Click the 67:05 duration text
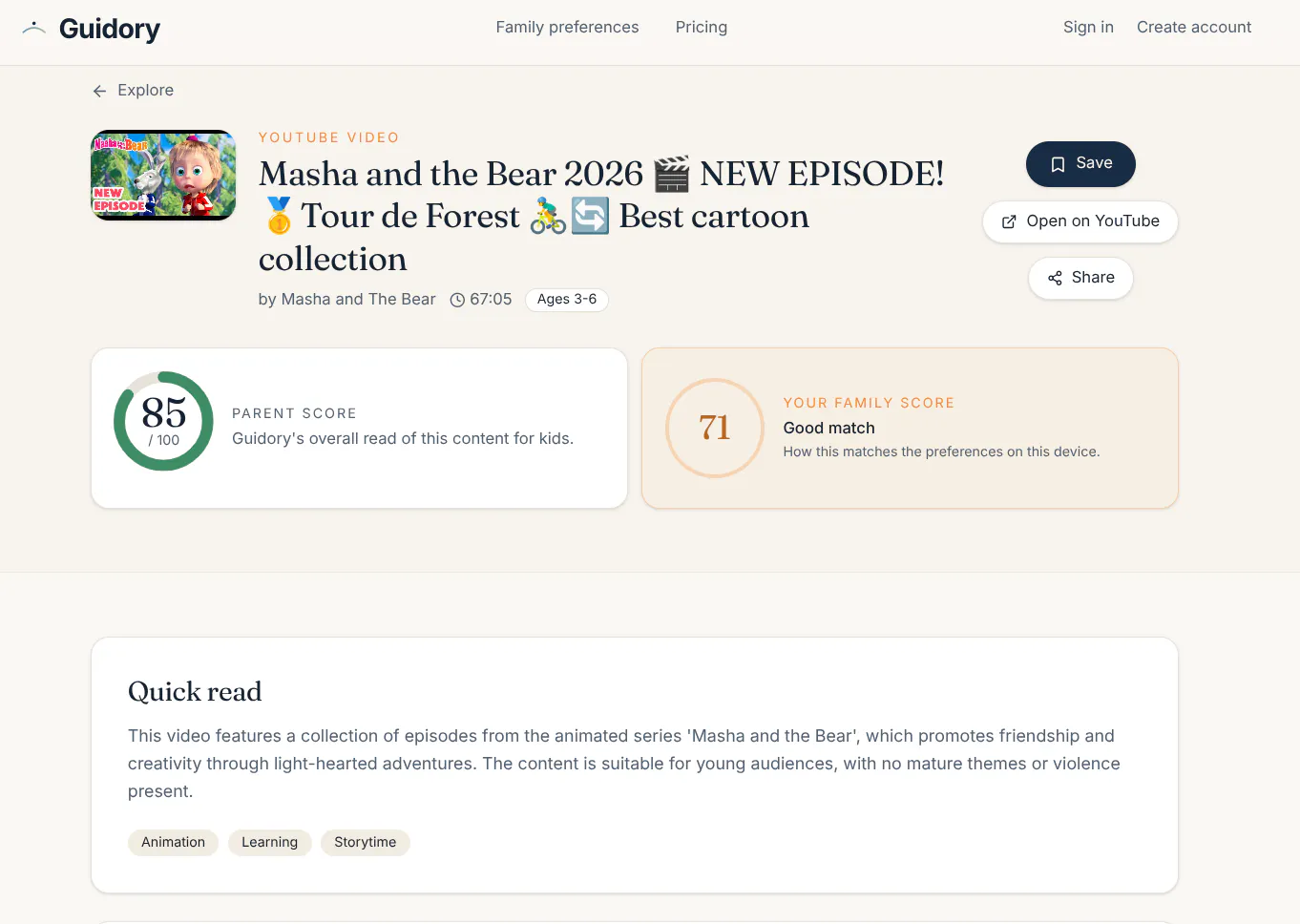This screenshot has height=924, width=1300. (x=491, y=300)
